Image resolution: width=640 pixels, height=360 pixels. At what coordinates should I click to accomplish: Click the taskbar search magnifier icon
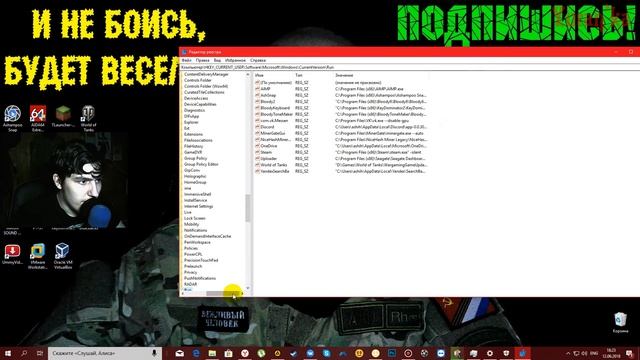(x=24, y=353)
